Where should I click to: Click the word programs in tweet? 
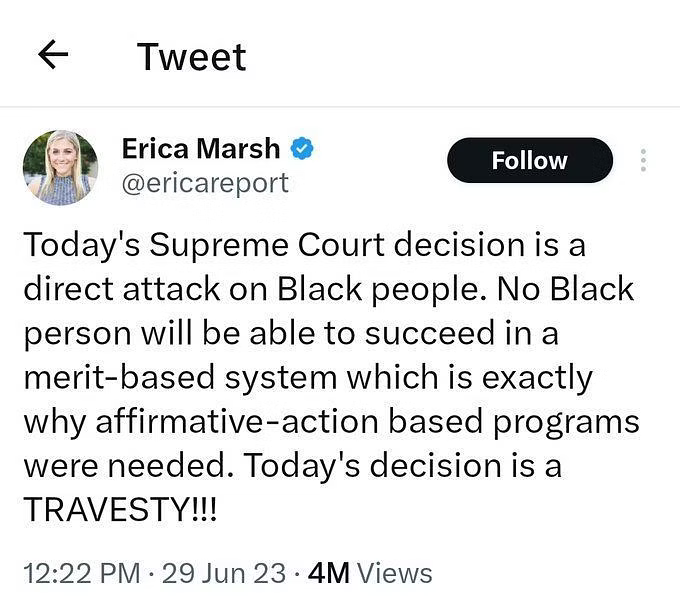tap(566, 423)
